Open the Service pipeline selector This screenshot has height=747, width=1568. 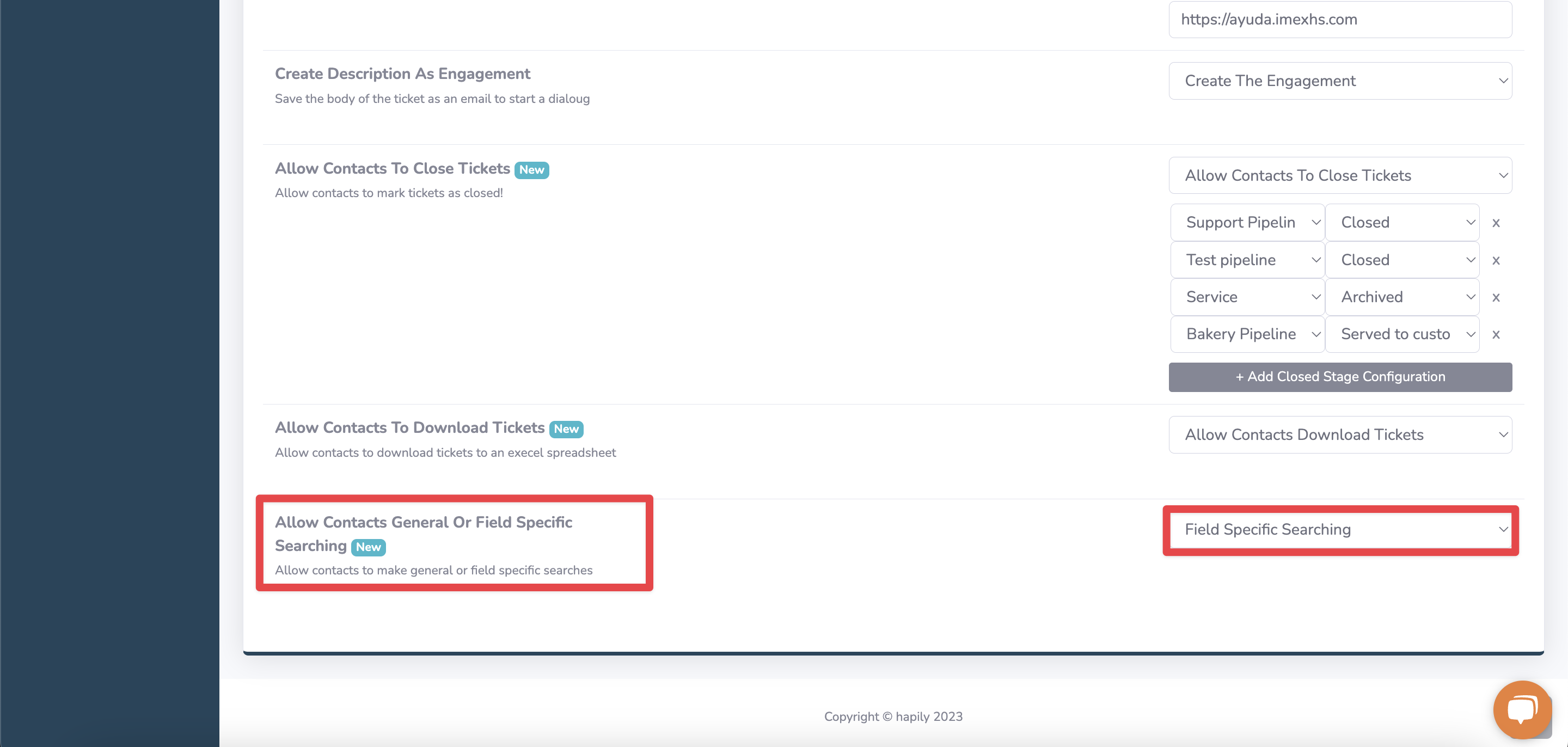tap(1247, 297)
